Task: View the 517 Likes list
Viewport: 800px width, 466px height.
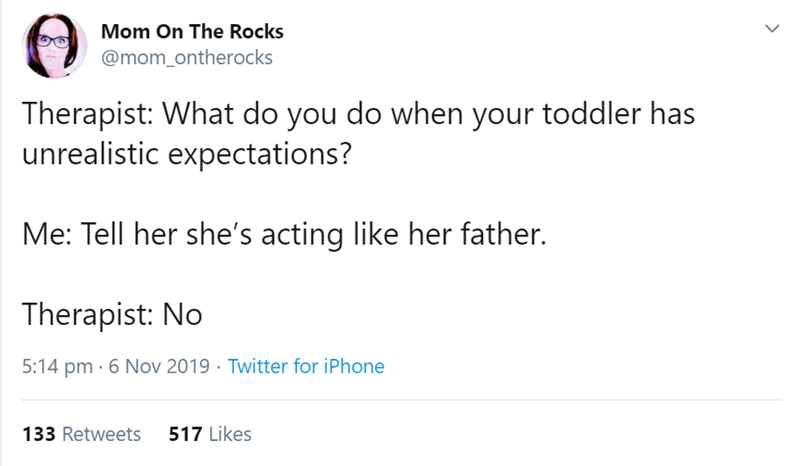Action: (x=210, y=434)
